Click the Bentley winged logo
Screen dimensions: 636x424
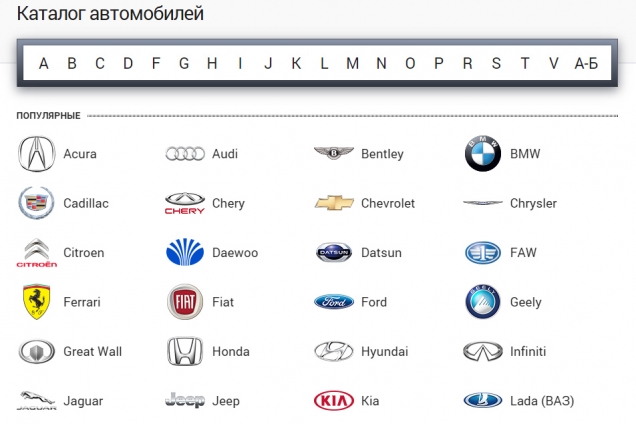pyautogui.click(x=334, y=153)
